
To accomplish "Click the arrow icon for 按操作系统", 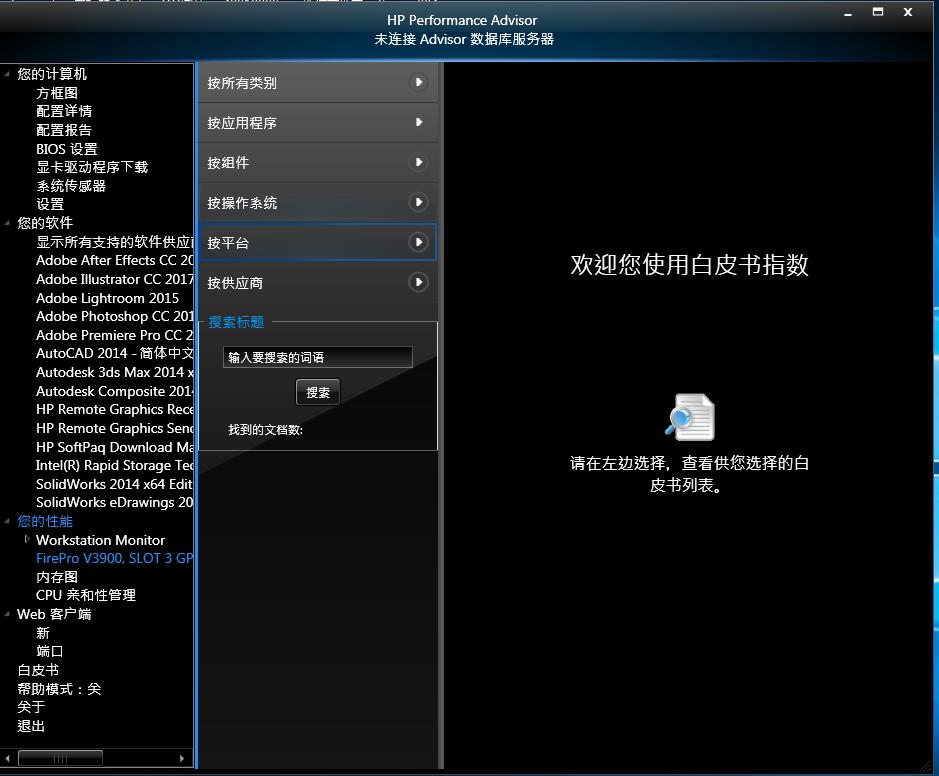I will coord(419,203).
